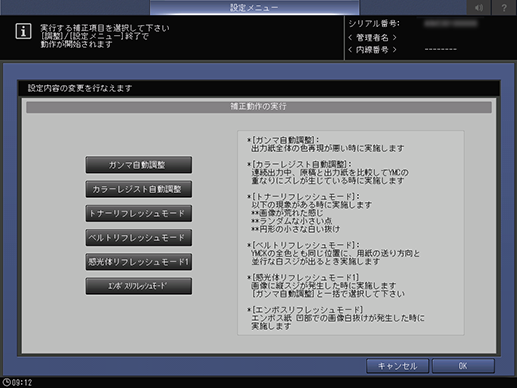Click the clock icon in status bar
The height and width of the screenshot is (388, 517).
point(6,382)
